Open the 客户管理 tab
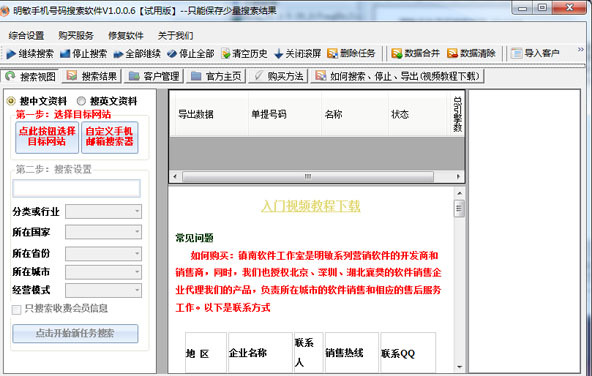This screenshot has width=592, height=376. click(154, 76)
